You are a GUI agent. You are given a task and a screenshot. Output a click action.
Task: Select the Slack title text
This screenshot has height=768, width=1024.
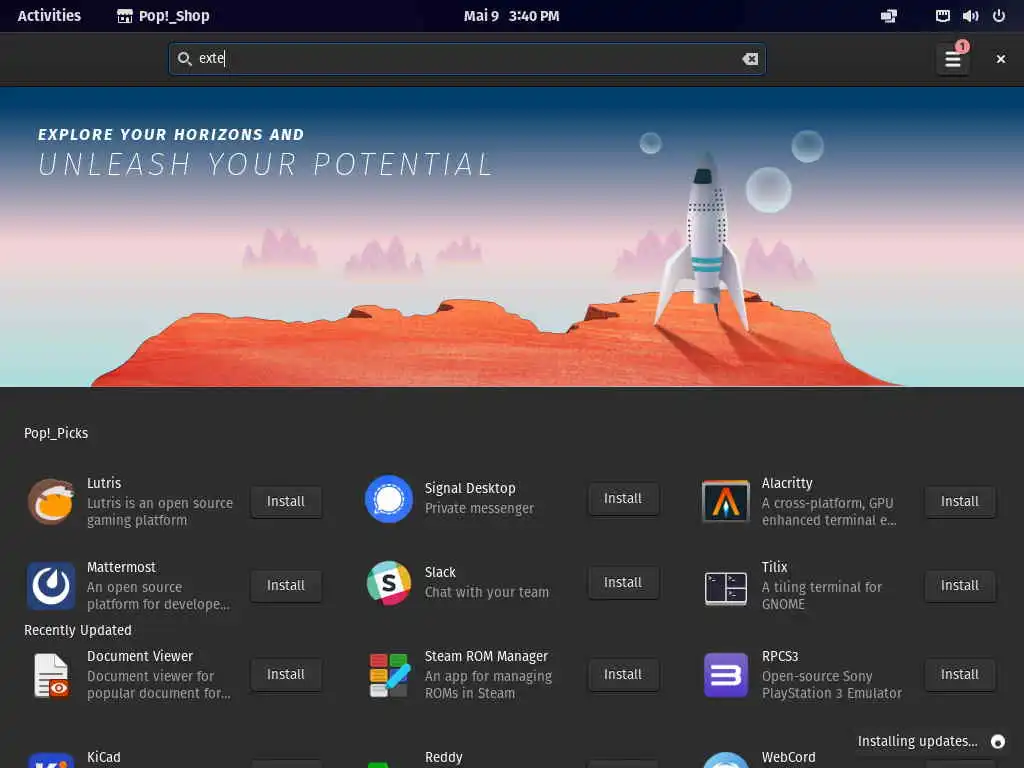coord(440,572)
